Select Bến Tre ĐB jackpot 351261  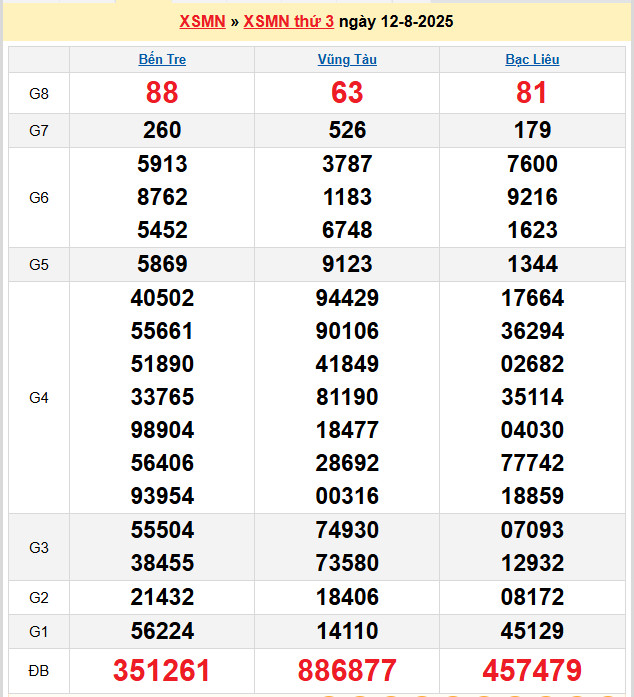[x=161, y=670]
